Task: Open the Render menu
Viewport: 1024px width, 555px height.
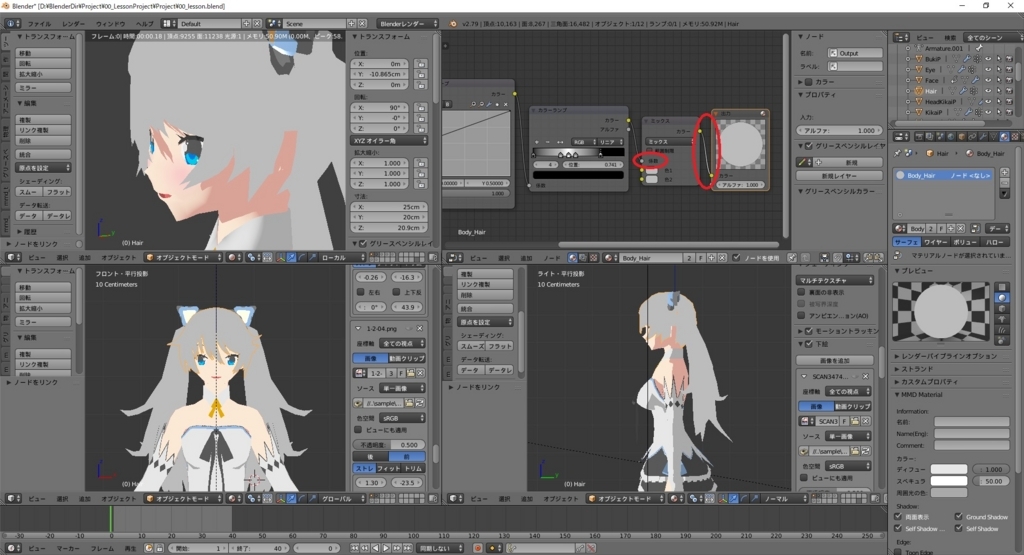Action: coord(73,24)
